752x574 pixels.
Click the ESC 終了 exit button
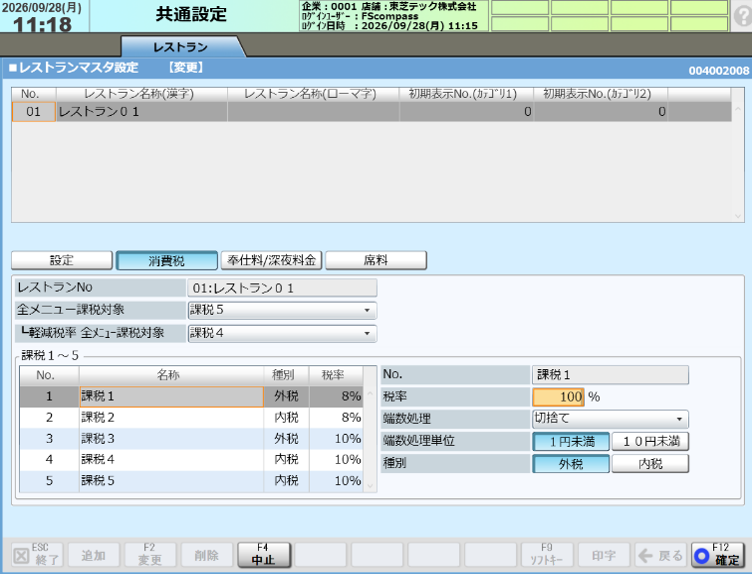coord(37,555)
